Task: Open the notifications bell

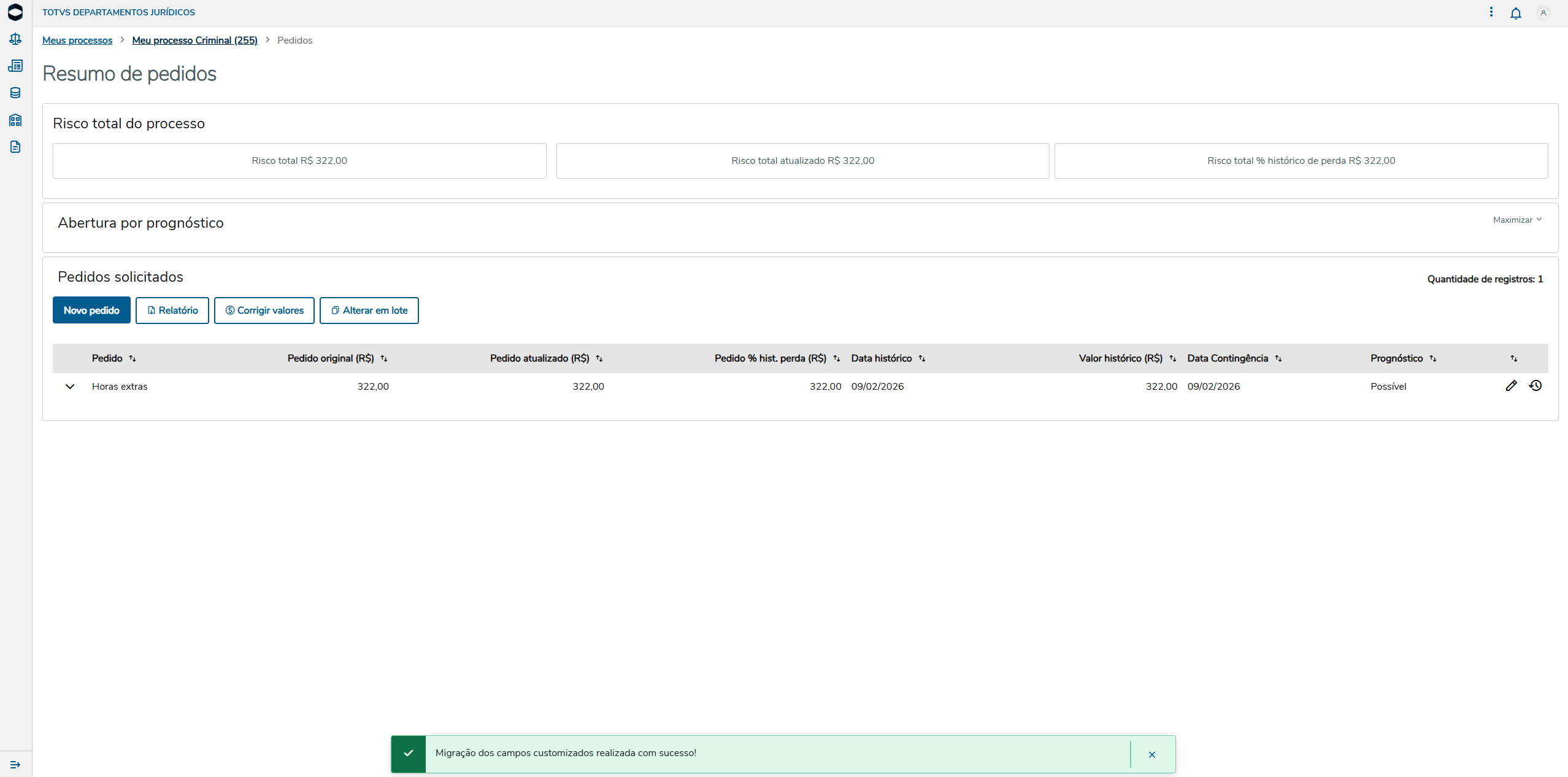Action: (1515, 13)
